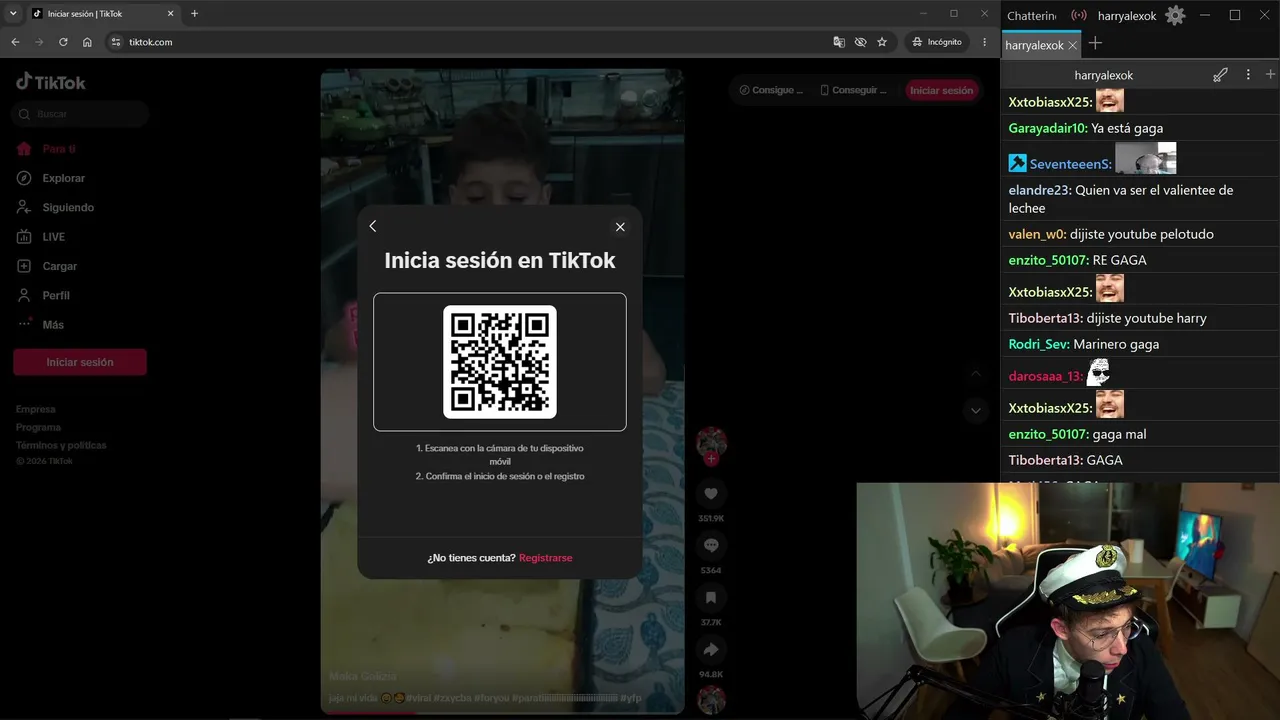Click the top-right Iniciar sesión button
This screenshot has height=720, width=1280.
941,90
